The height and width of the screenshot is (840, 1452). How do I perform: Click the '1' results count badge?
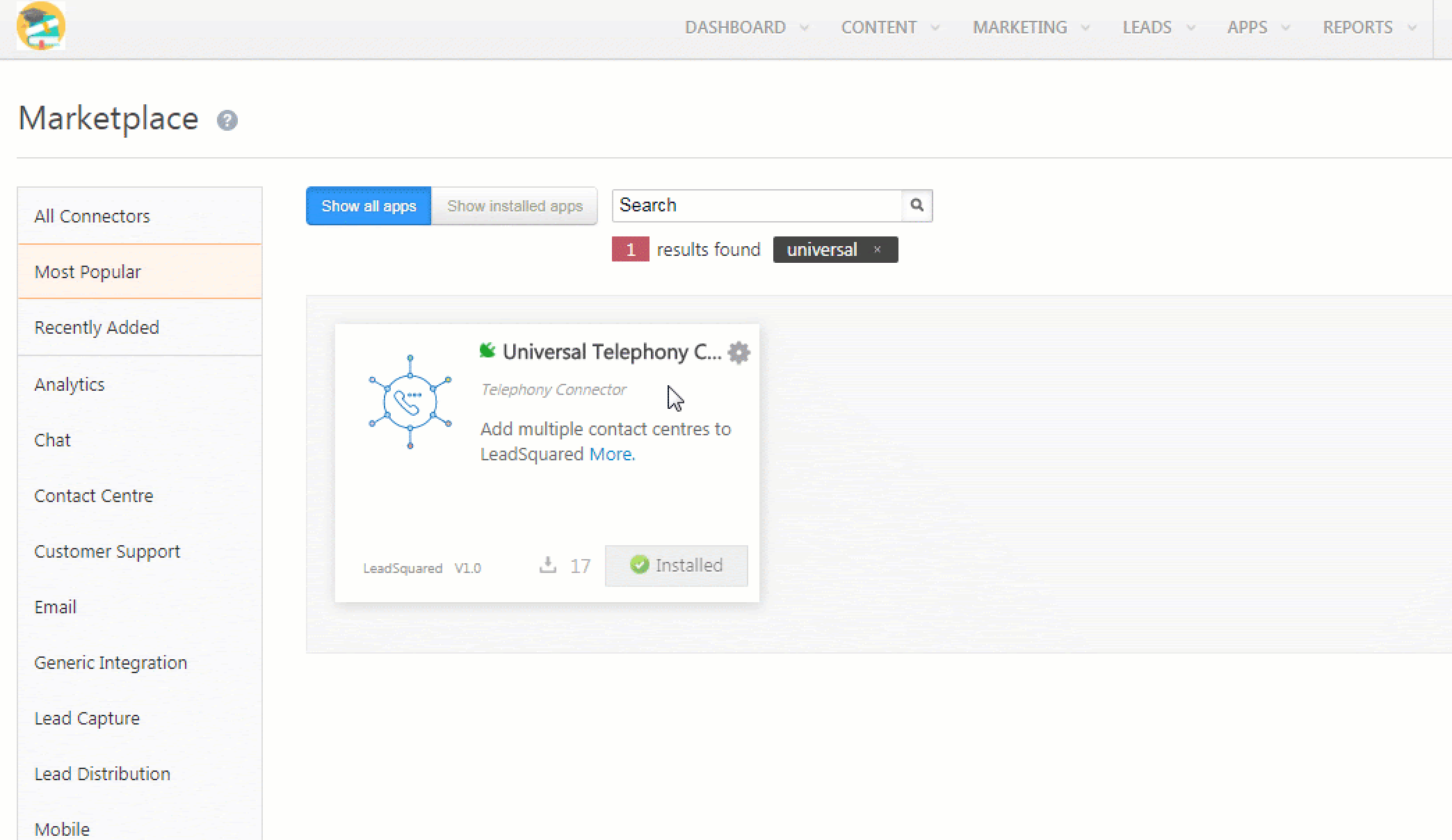[x=631, y=249]
